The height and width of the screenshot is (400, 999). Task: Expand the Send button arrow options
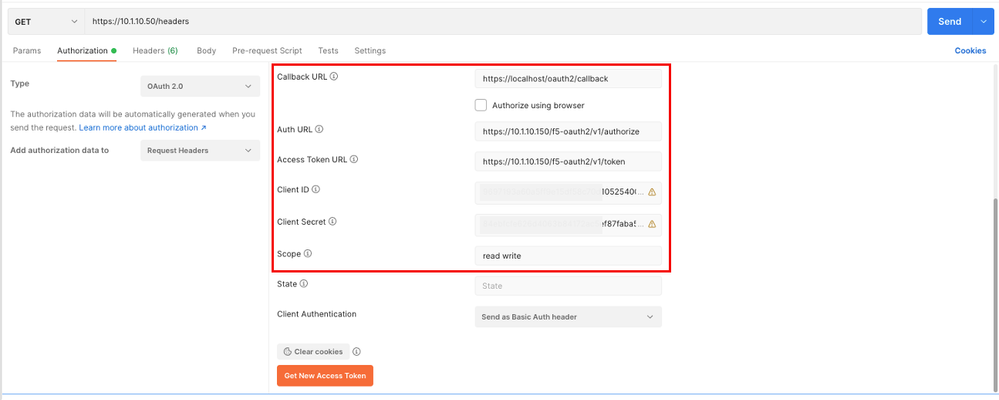(x=982, y=21)
